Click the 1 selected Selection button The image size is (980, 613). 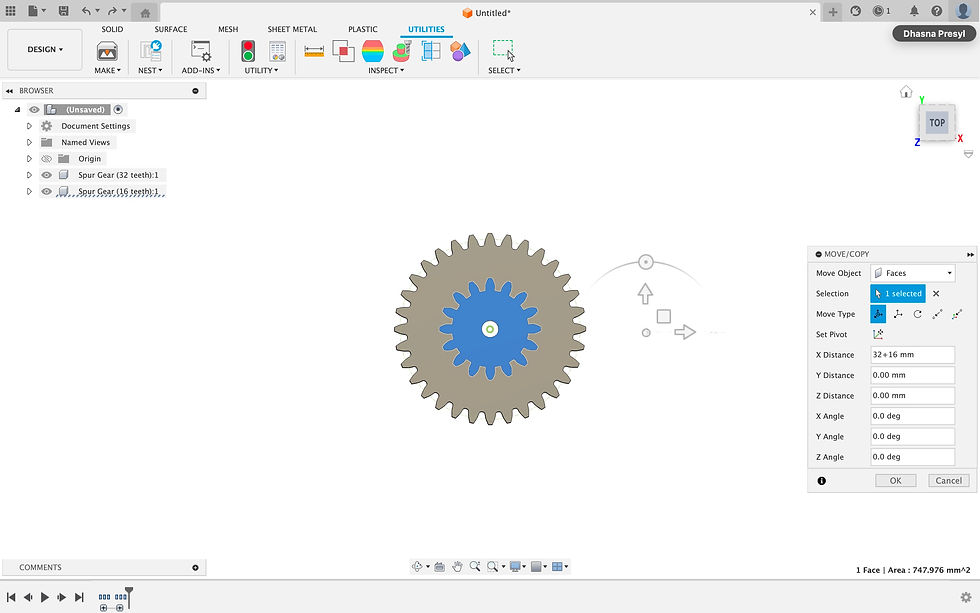(898, 293)
